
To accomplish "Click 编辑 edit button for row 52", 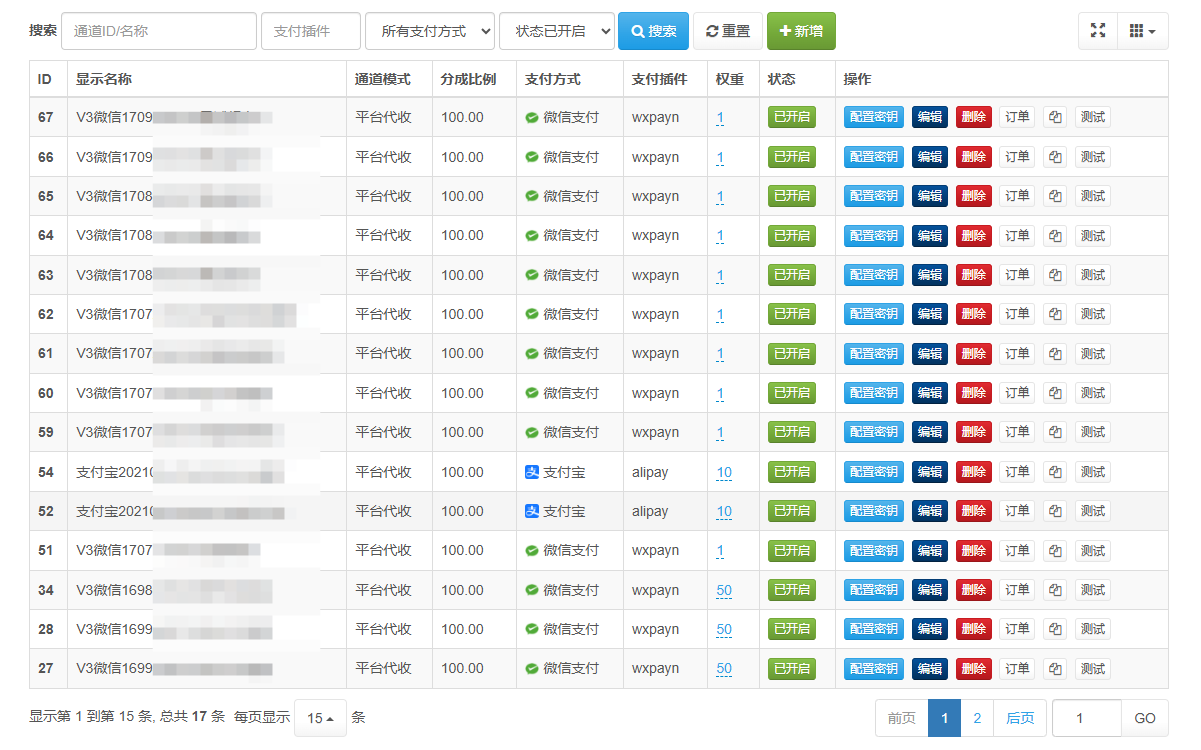I will tap(930, 511).
